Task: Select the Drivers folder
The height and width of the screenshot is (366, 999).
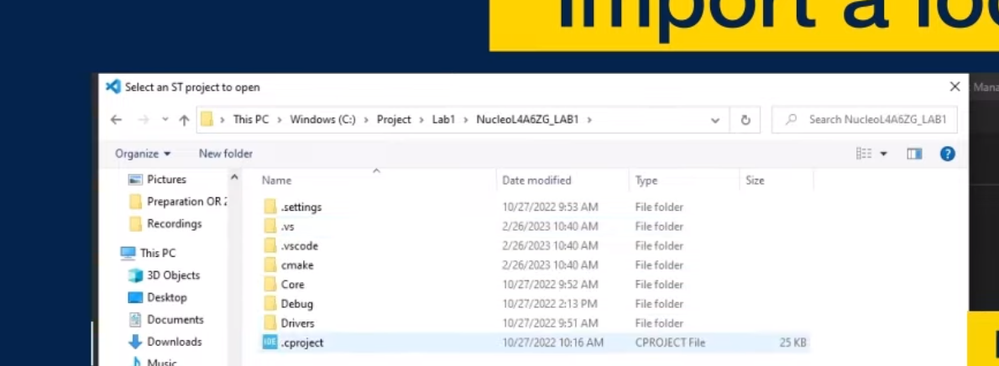Action: (297, 323)
